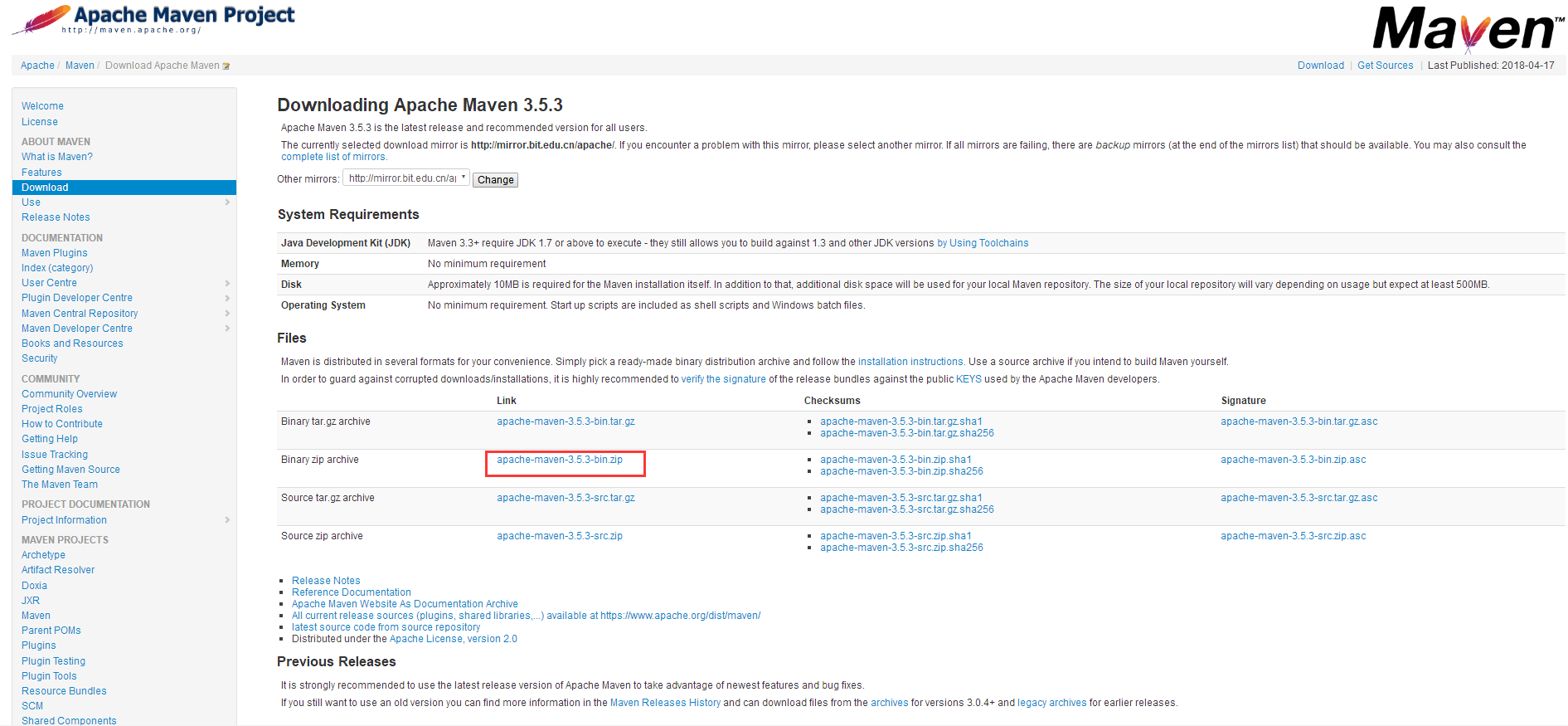Open Parent POMs sidebar link
This screenshot has height=726, width=1568.
coord(51,631)
